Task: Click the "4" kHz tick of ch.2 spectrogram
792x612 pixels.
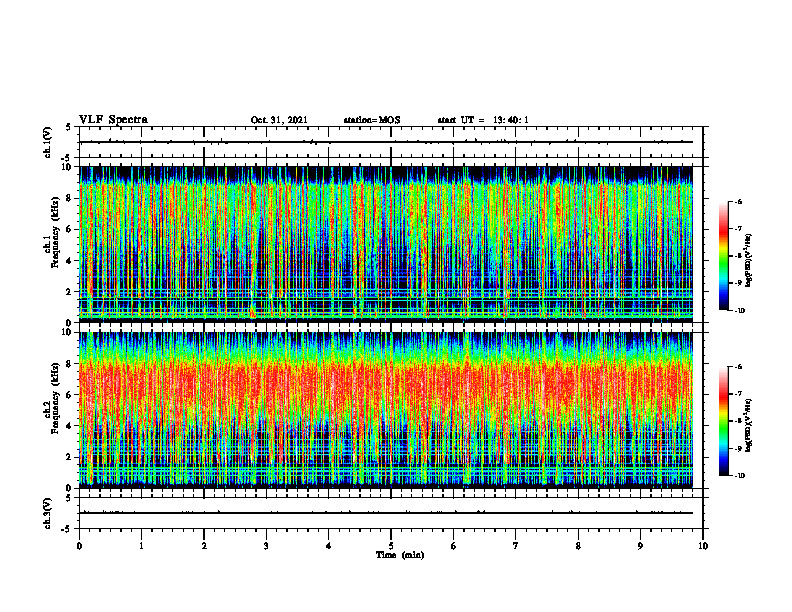Action: tap(68, 427)
